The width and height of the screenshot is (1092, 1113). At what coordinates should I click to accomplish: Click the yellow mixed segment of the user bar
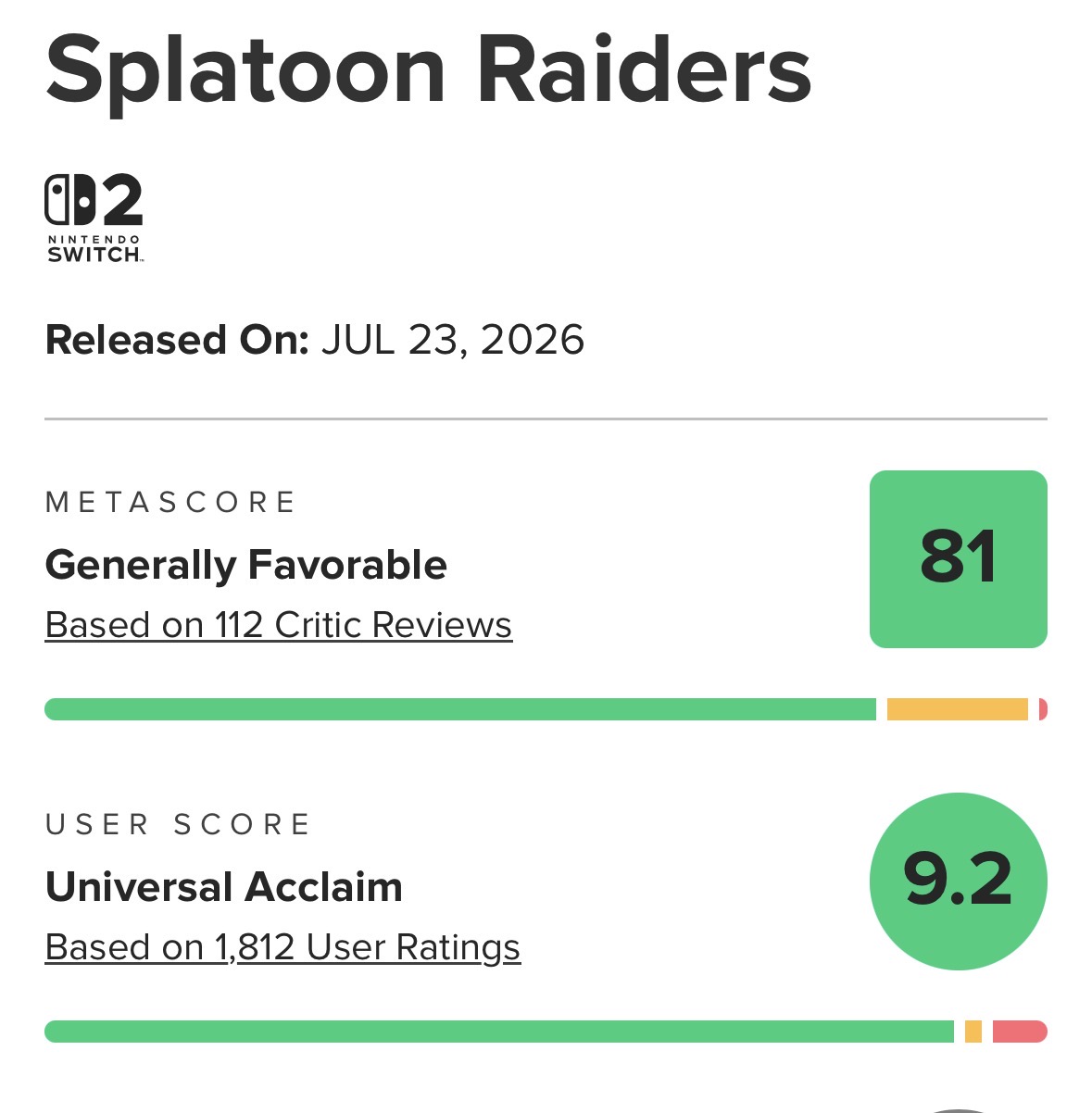tap(973, 1032)
